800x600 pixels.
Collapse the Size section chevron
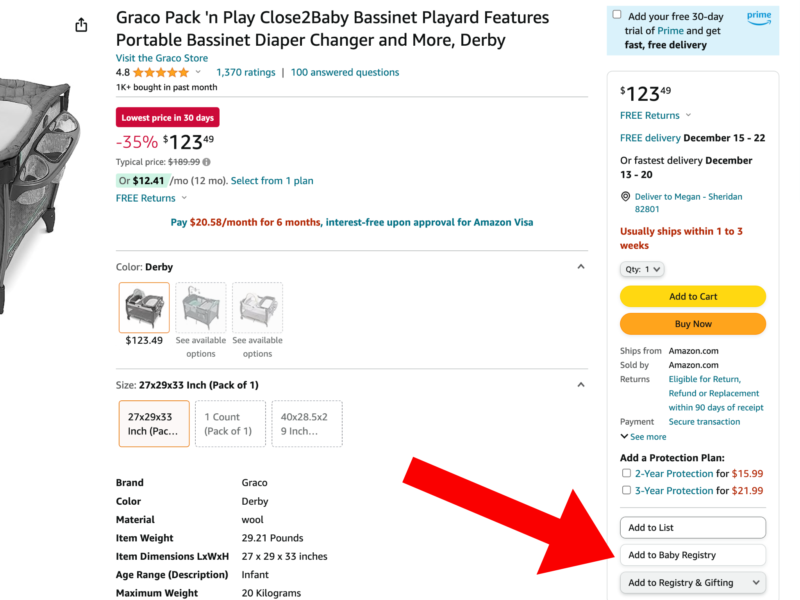pos(581,385)
